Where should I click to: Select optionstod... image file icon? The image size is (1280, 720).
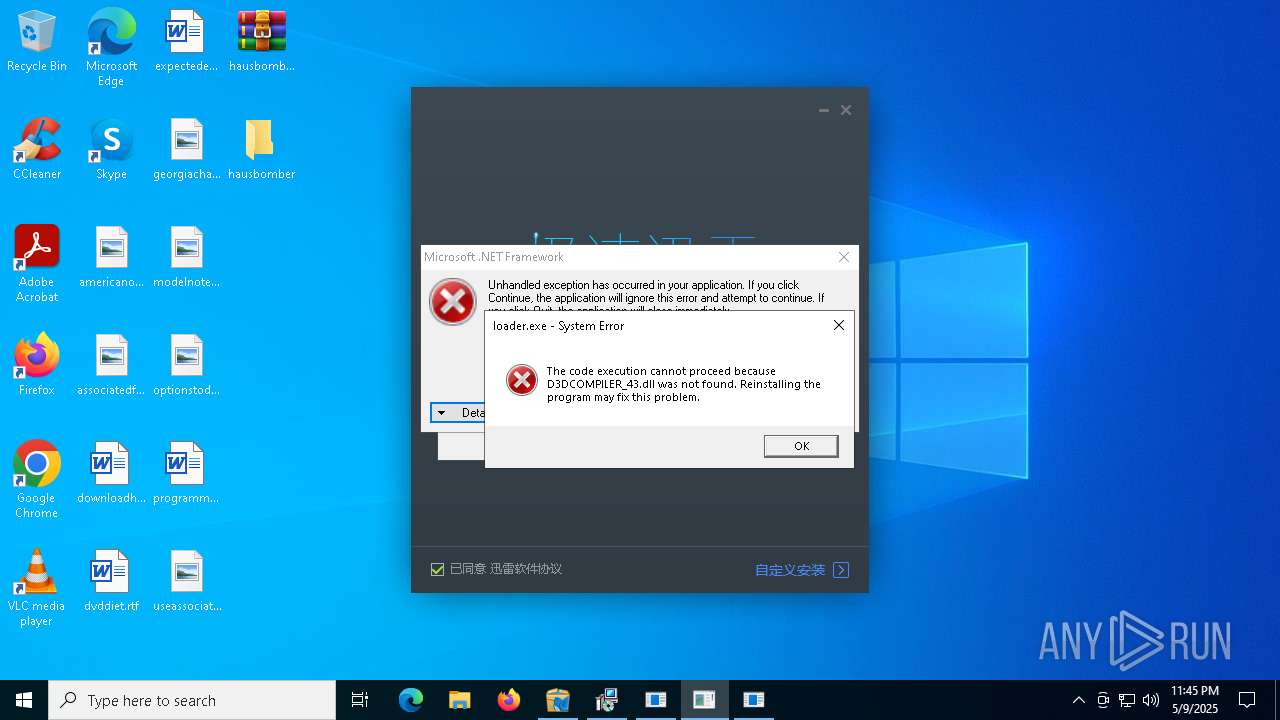pos(186,366)
